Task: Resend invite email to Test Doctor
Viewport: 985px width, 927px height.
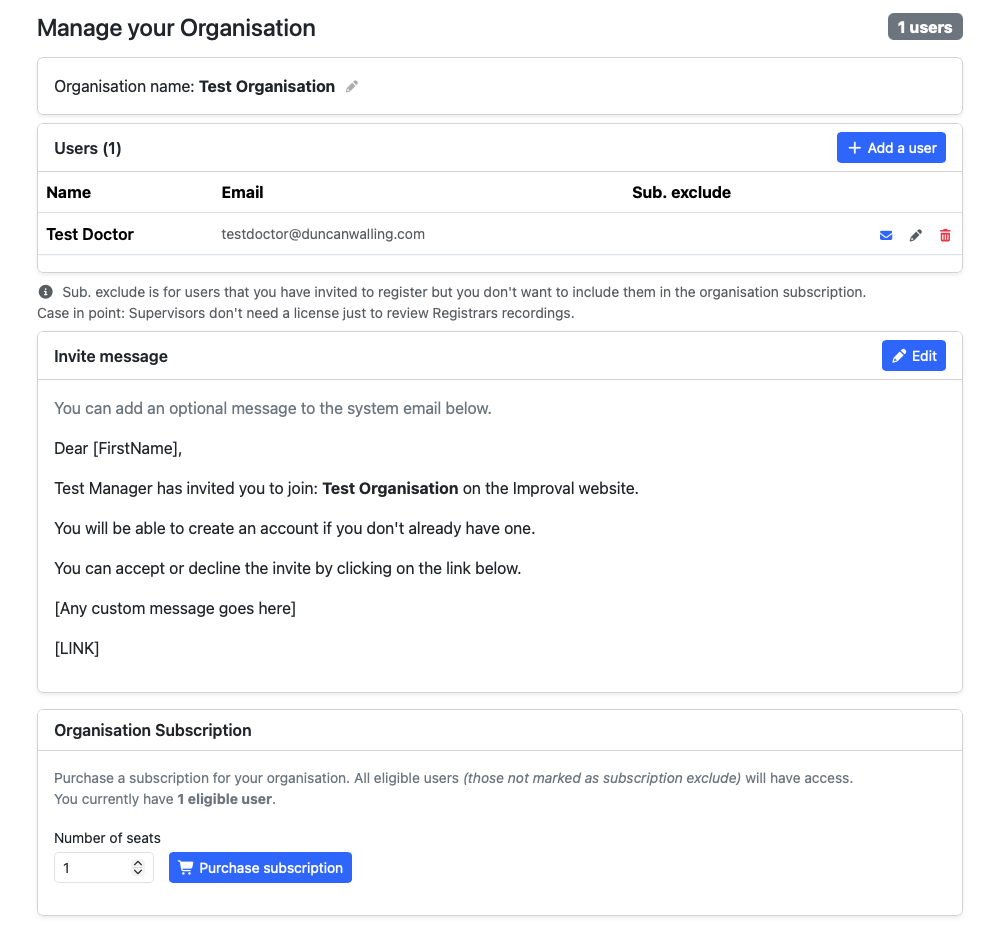Action: 886,235
